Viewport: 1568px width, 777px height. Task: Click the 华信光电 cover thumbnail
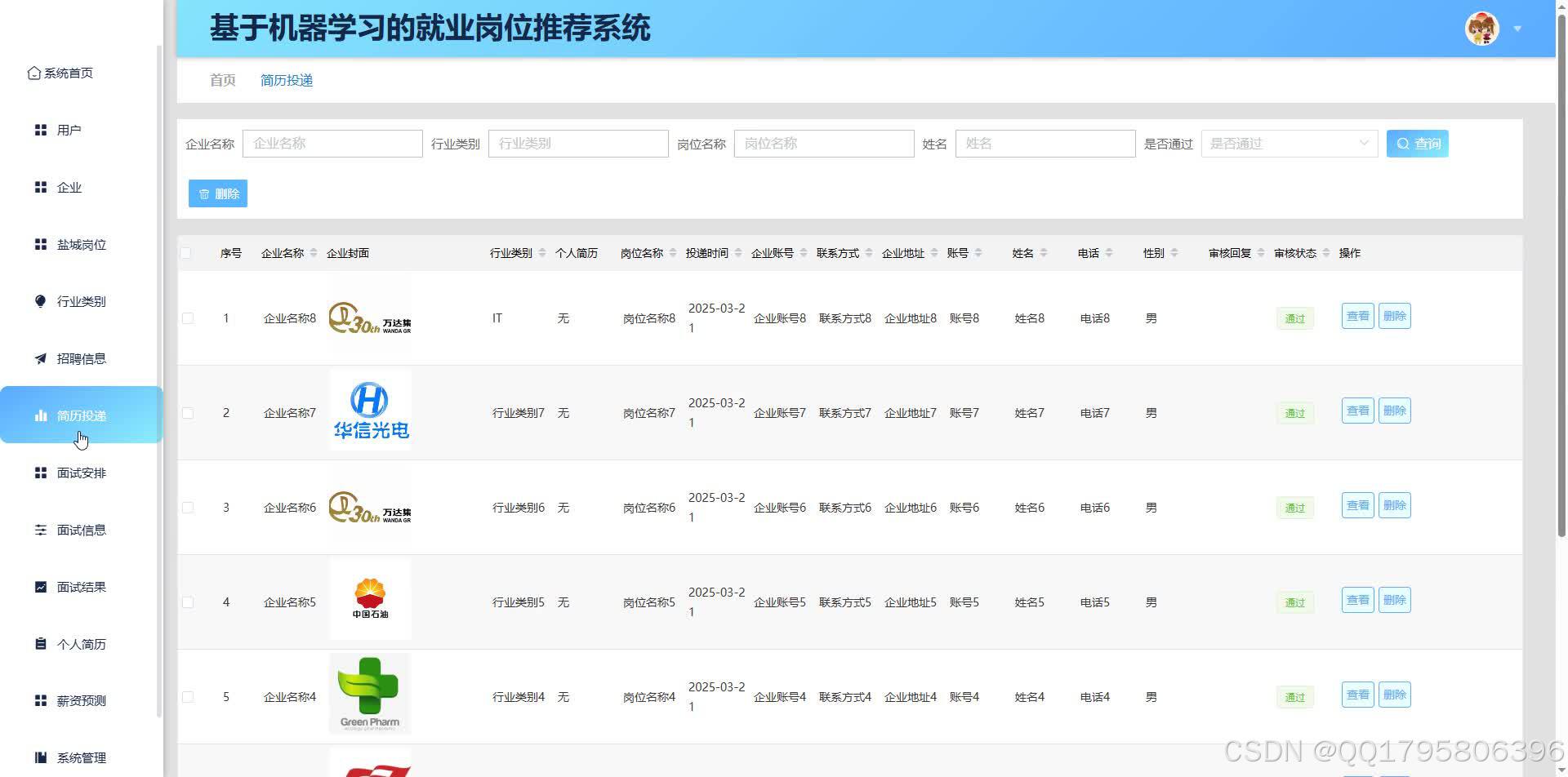pyautogui.click(x=370, y=410)
